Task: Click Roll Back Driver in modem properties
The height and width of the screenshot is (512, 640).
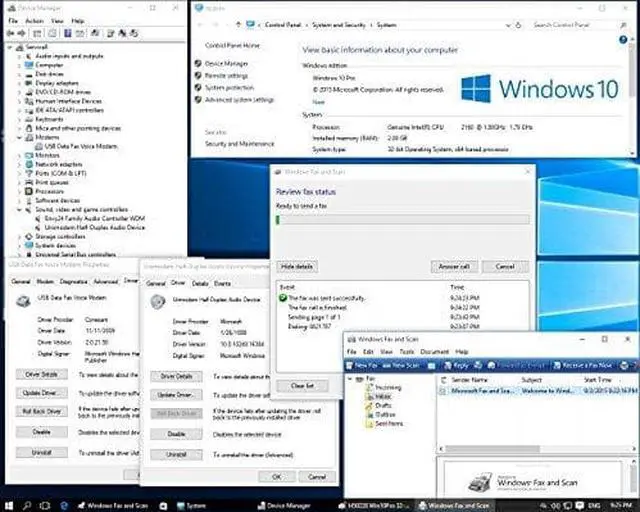Action: [42, 412]
